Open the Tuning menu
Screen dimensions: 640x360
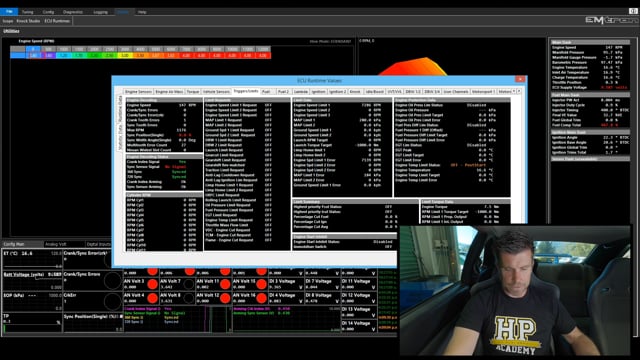point(27,12)
